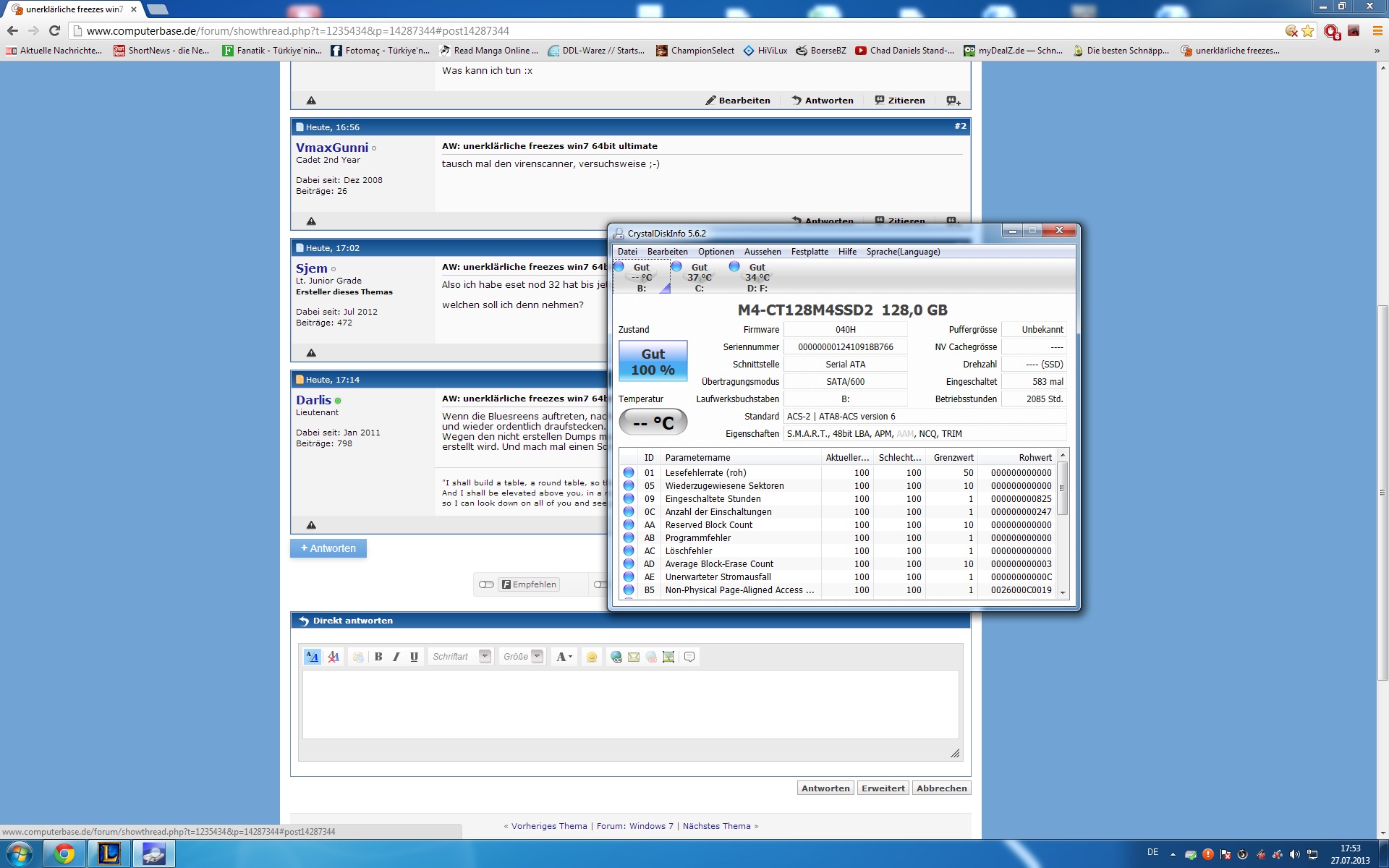This screenshot has width=1389, height=868.
Task: Open the Optionen menu in CrystalDiskInfo
Action: 715,252
